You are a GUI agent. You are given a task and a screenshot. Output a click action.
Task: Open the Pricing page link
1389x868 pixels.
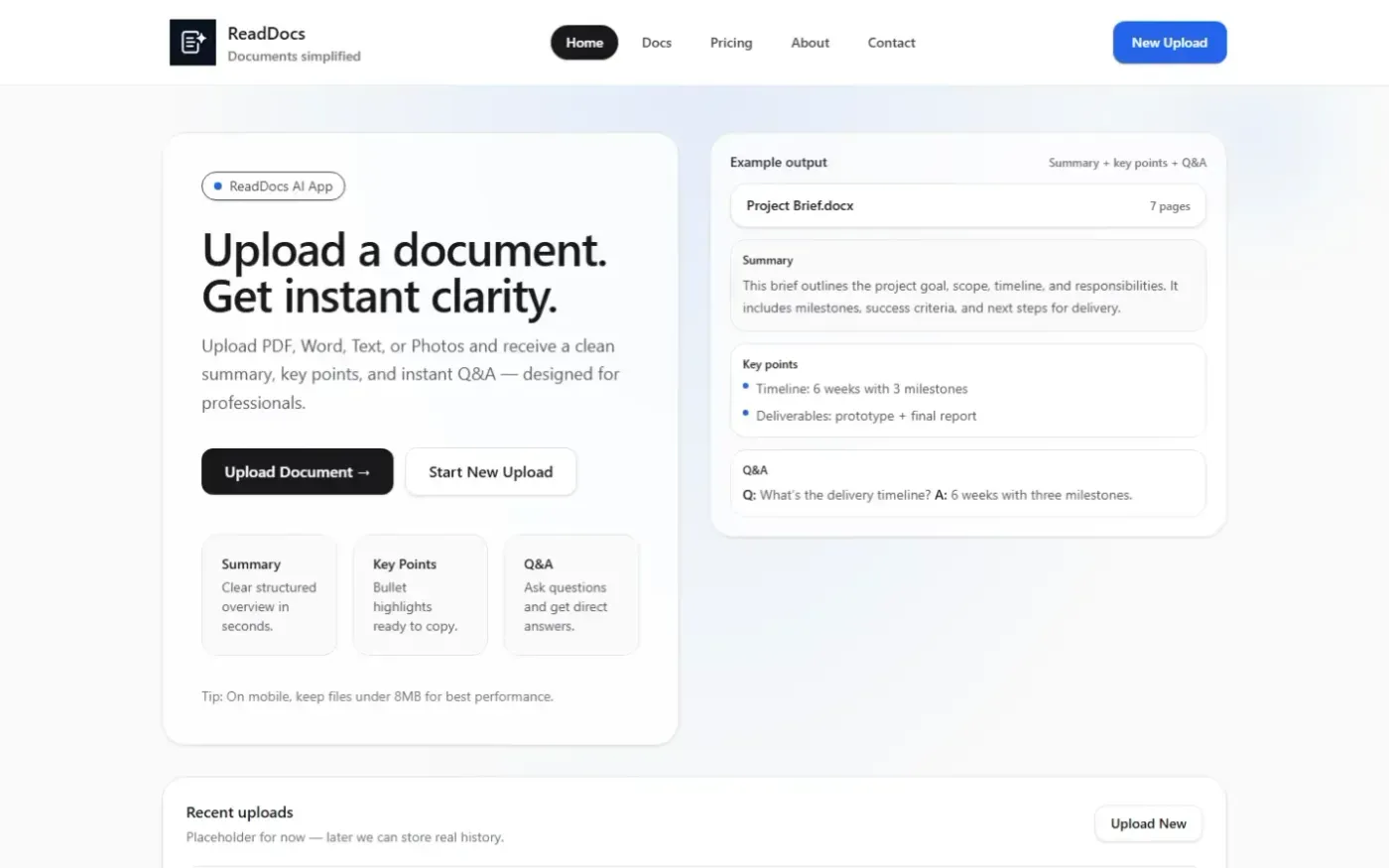731,43
